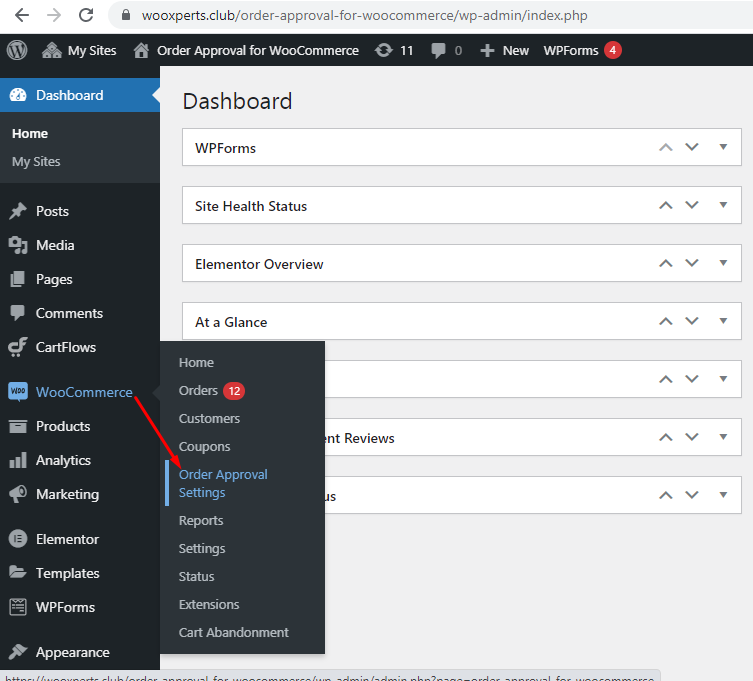Click the Media icon in sidebar
753x681 pixels.
18,245
